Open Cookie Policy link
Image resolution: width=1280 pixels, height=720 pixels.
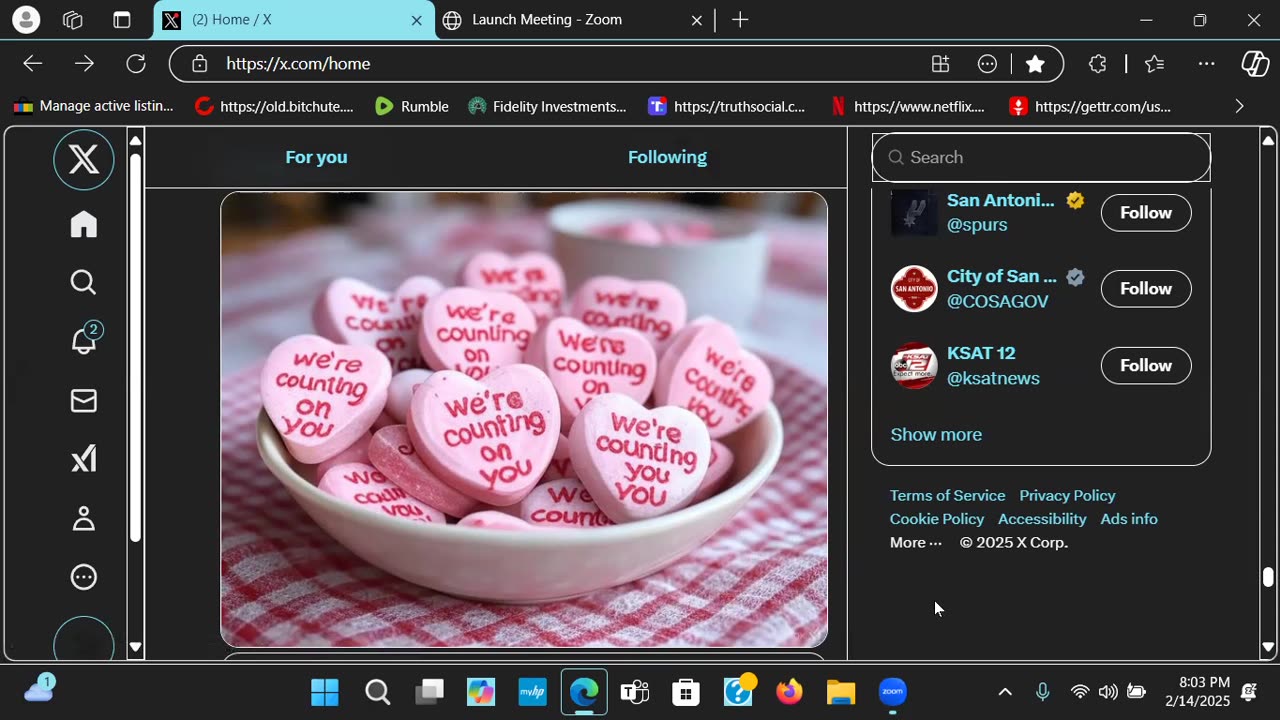point(937,519)
